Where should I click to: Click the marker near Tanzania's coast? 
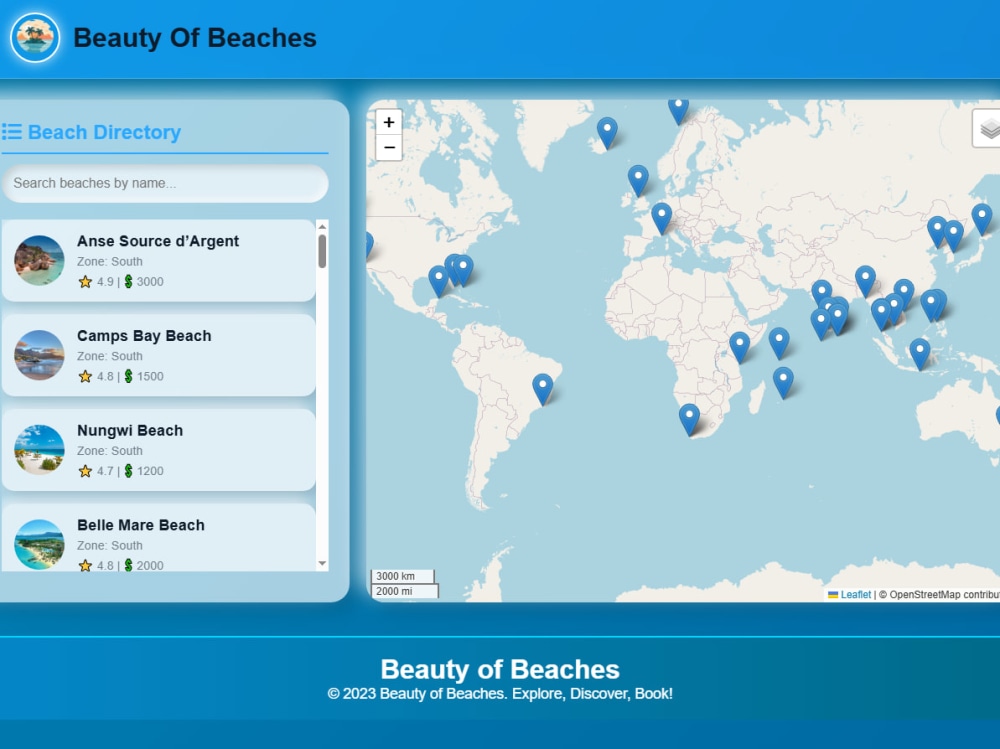point(740,348)
